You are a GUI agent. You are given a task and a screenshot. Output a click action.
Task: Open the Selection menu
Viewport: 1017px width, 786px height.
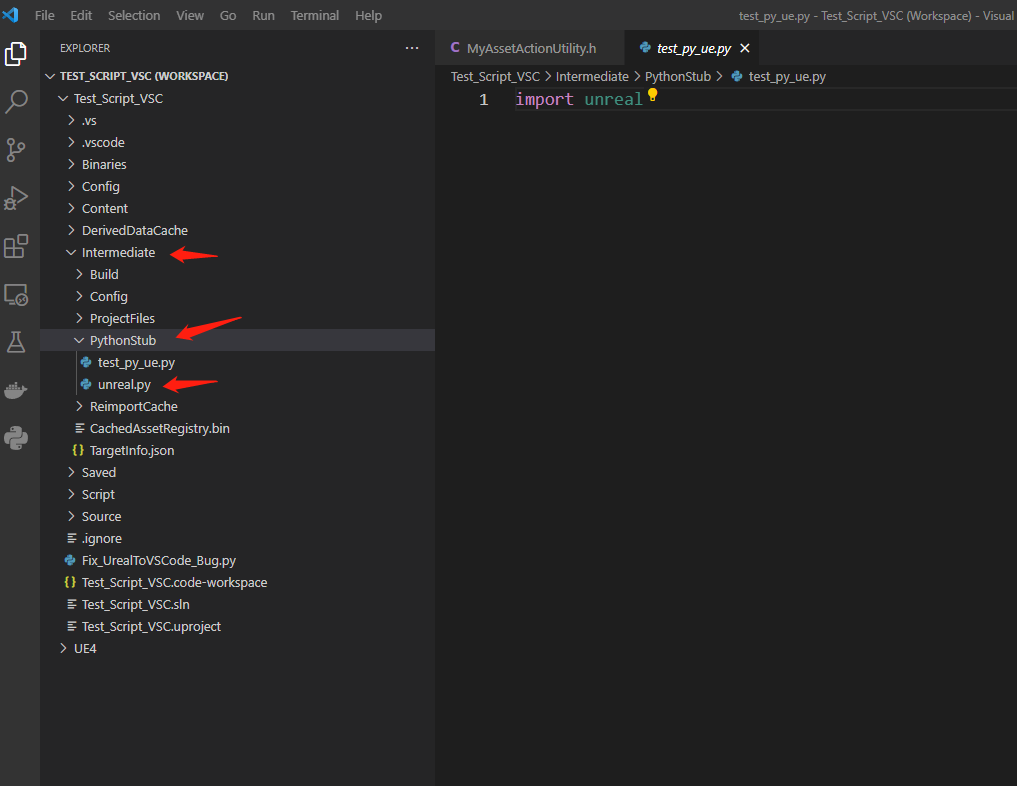(x=134, y=16)
